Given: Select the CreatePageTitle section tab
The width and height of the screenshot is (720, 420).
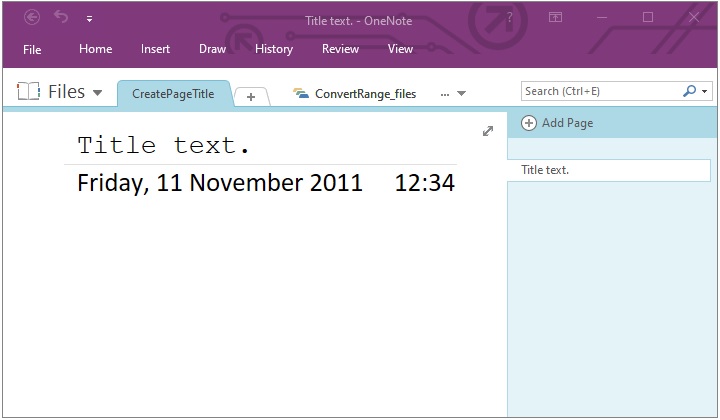Looking at the screenshot, I should [x=173, y=94].
